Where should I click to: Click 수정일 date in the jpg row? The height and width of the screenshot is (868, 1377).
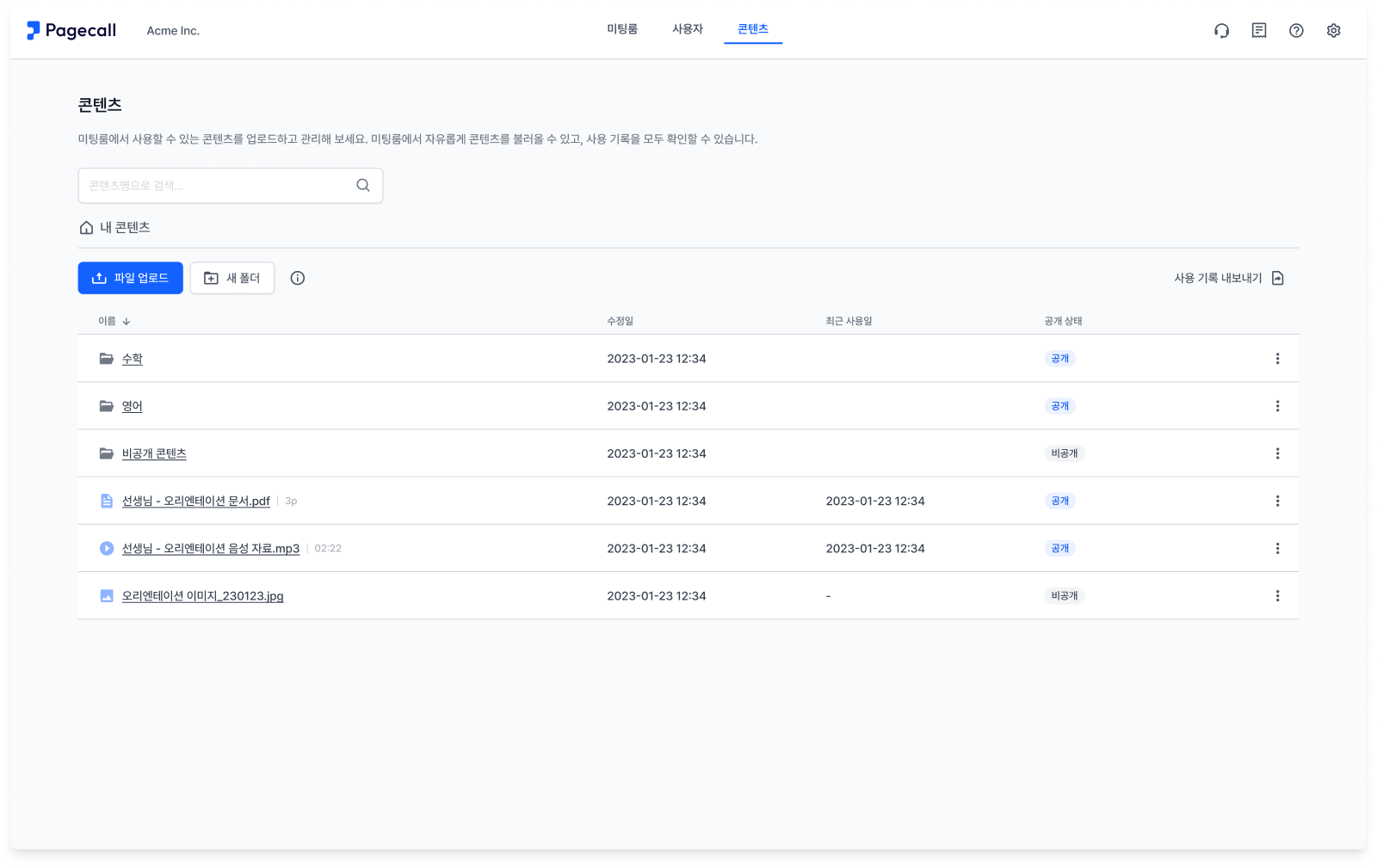click(657, 595)
